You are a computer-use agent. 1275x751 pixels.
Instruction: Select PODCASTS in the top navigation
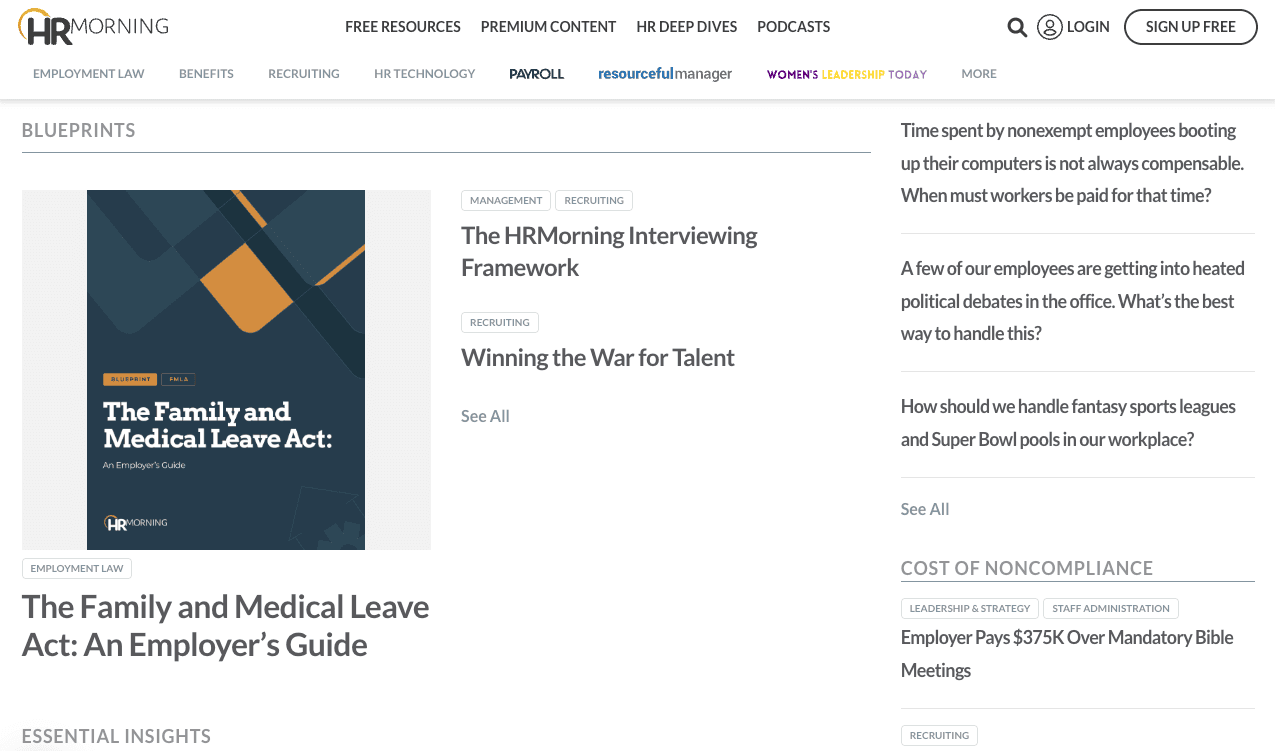tap(793, 27)
